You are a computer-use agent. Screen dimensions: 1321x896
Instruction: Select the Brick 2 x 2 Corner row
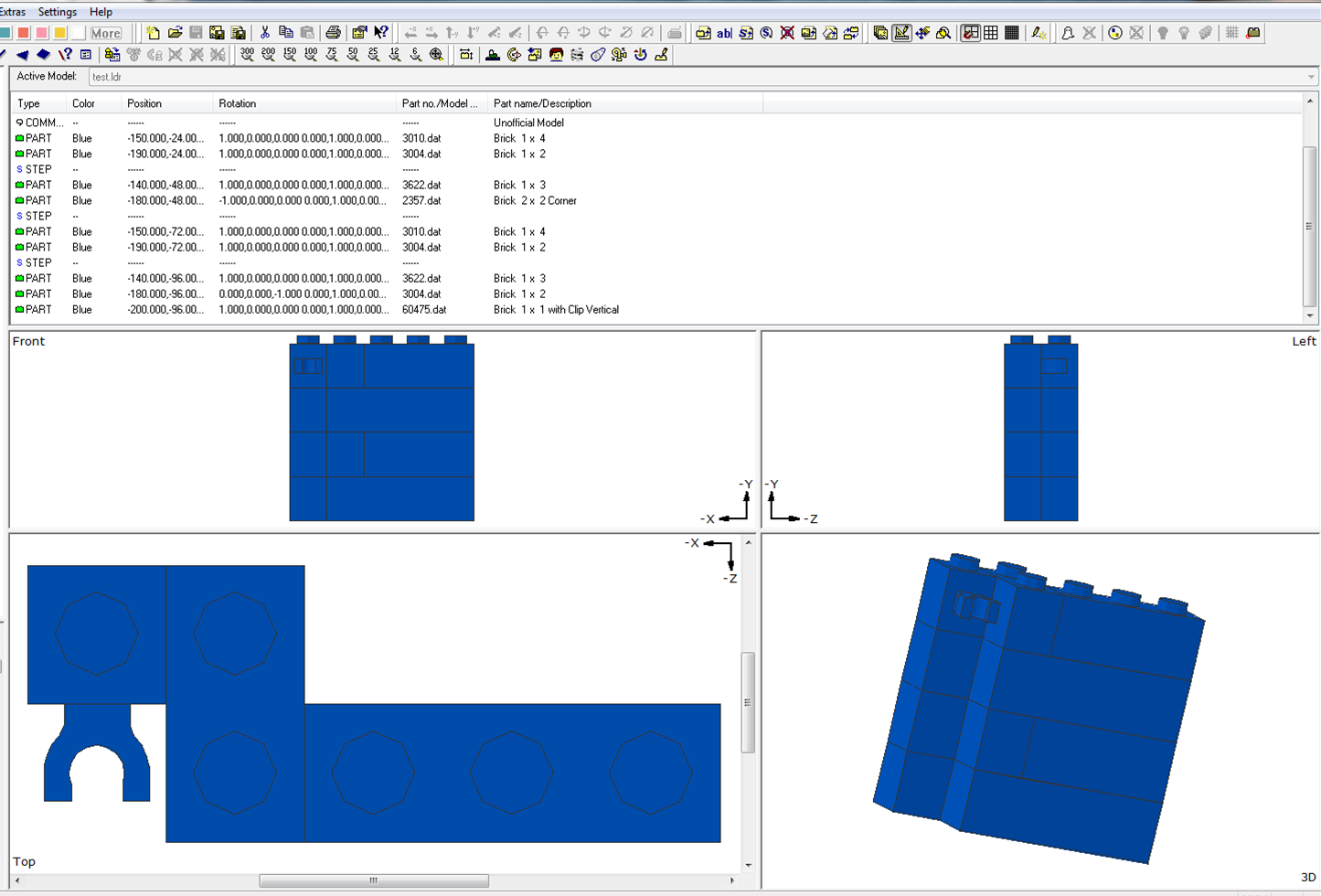(535, 200)
